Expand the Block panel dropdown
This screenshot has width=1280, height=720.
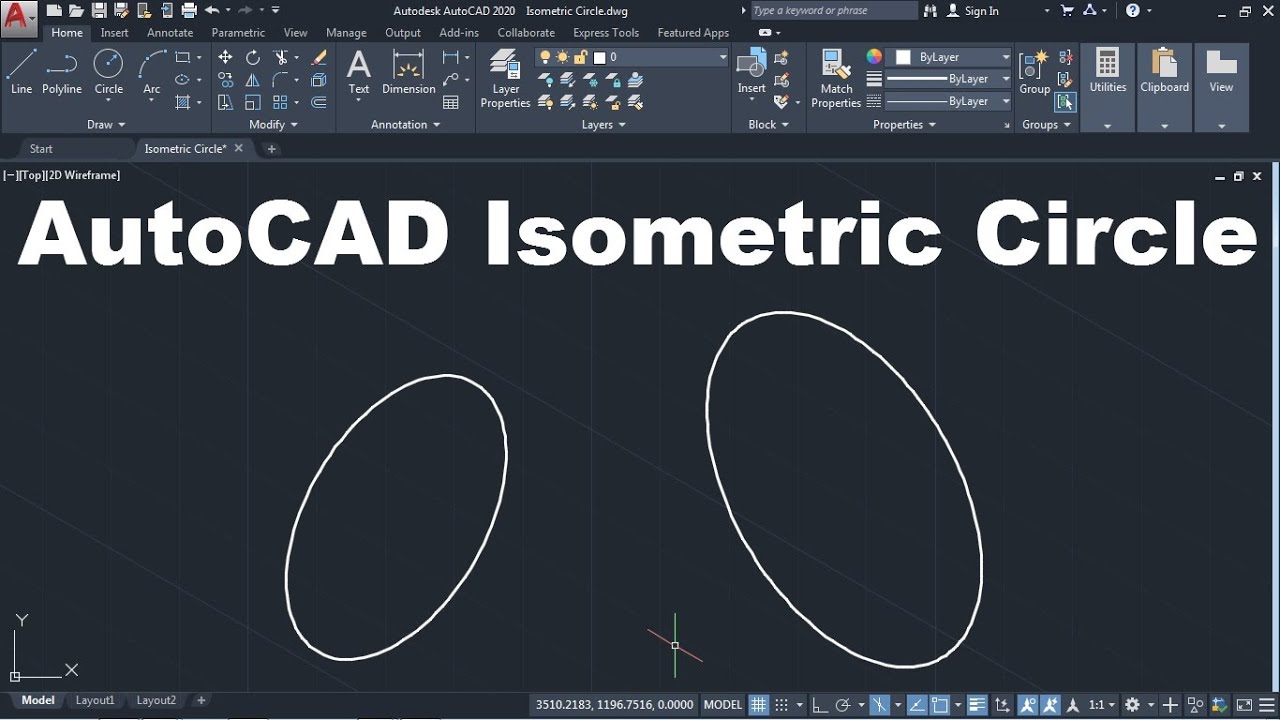point(769,125)
